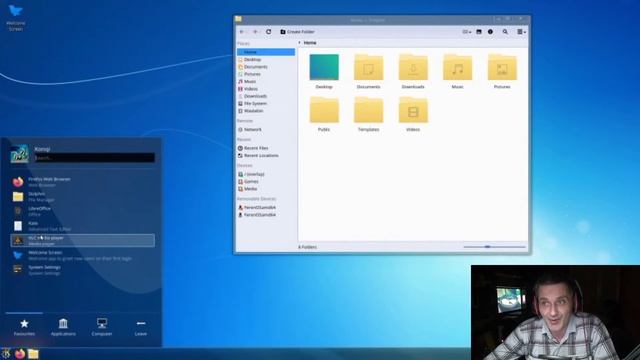This screenshot has width=640, height=360.
Task: Reload the current folder view
Action: point(269,32)
